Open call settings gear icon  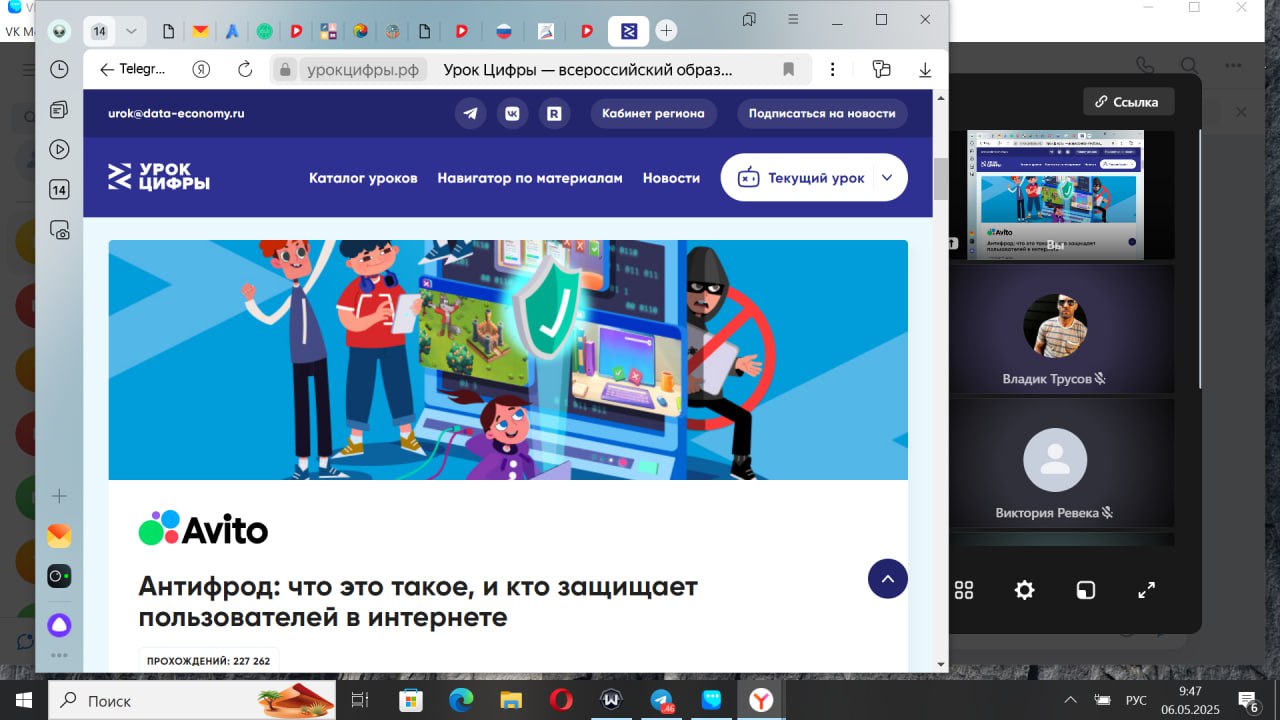coord(1024,590)
